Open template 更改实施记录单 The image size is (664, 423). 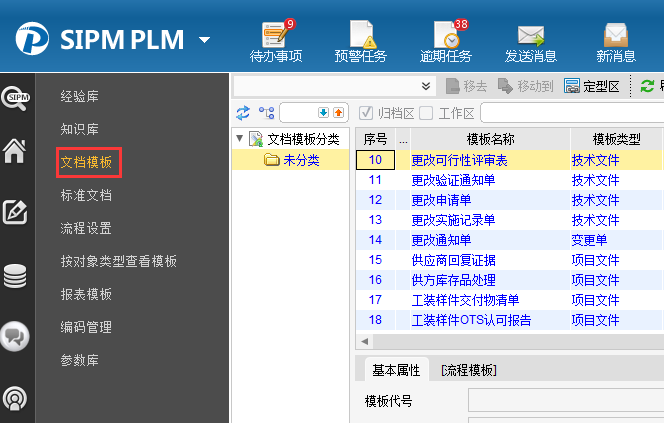click(453, 220)
